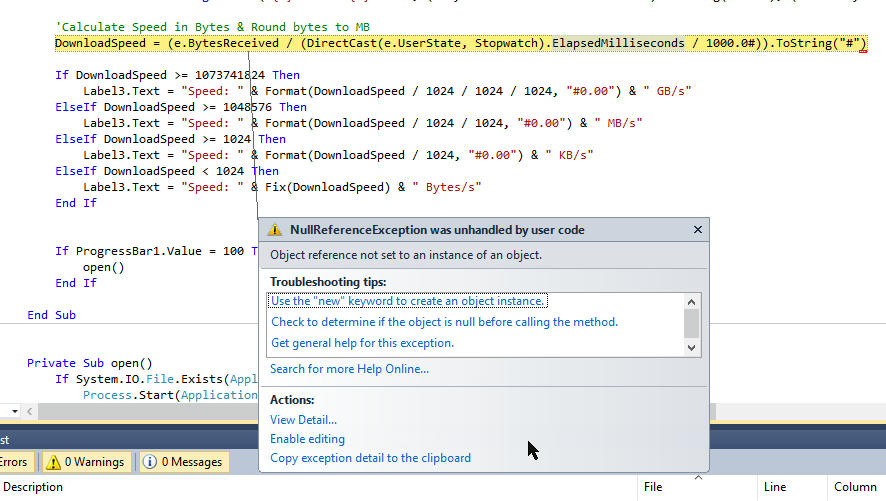Screen dimensions: 886x501
Task: Click 'Search for more Help Online...'
Action: click(x=349, y=369)
